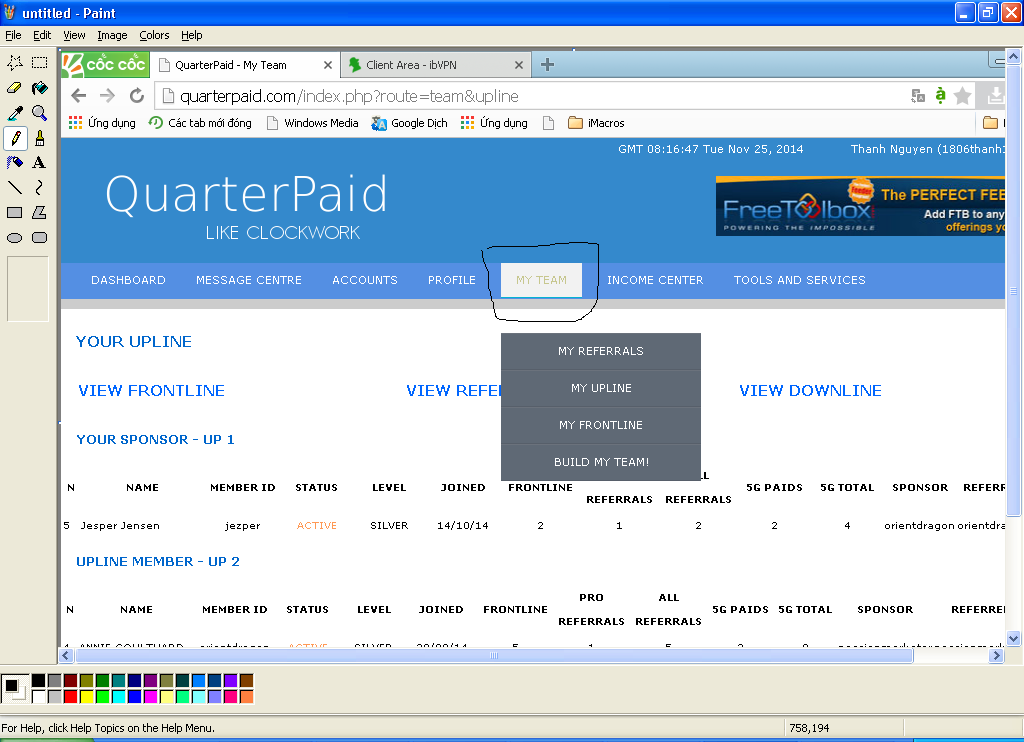Pick the black color swatch
The width and height of the screenshot is (1024, 742).
pos(39,681)
